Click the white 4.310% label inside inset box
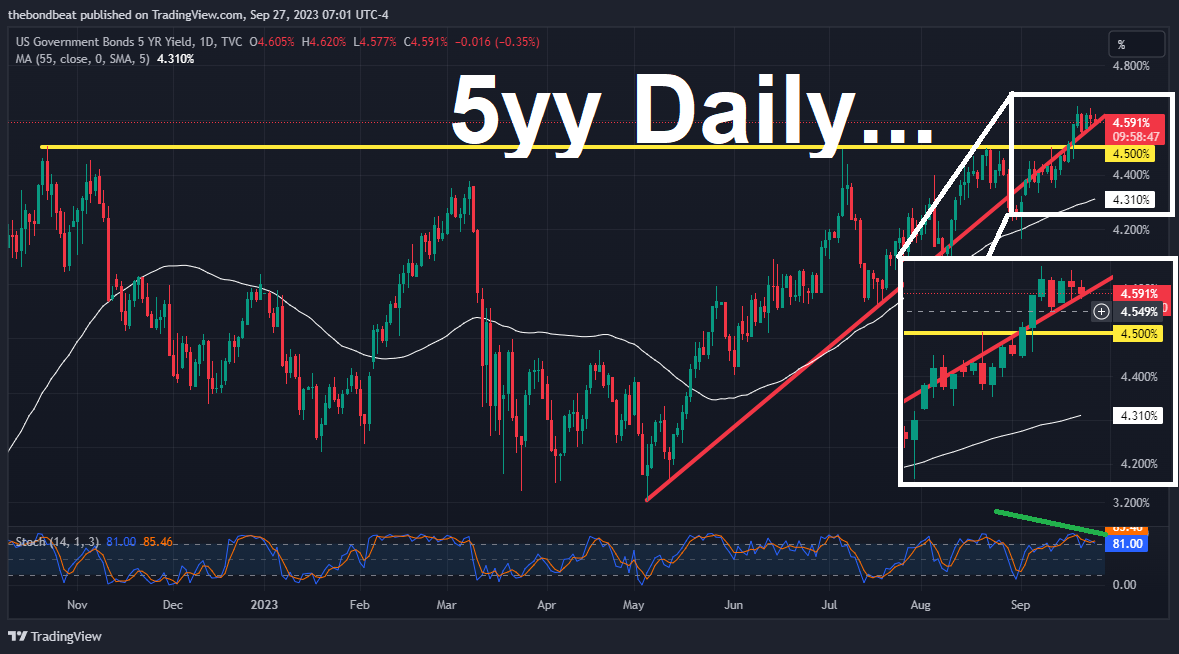Viewport: 1179px width, 654px height. click(1138, 416)
